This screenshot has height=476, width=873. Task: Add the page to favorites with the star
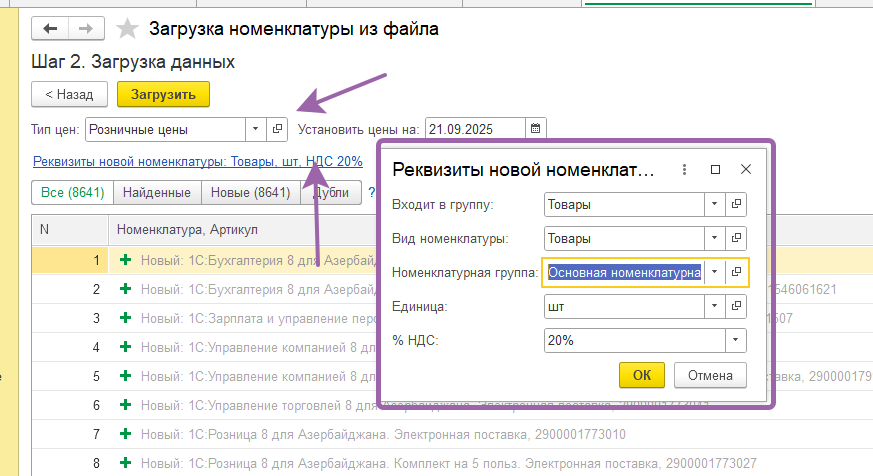[127, 28]
